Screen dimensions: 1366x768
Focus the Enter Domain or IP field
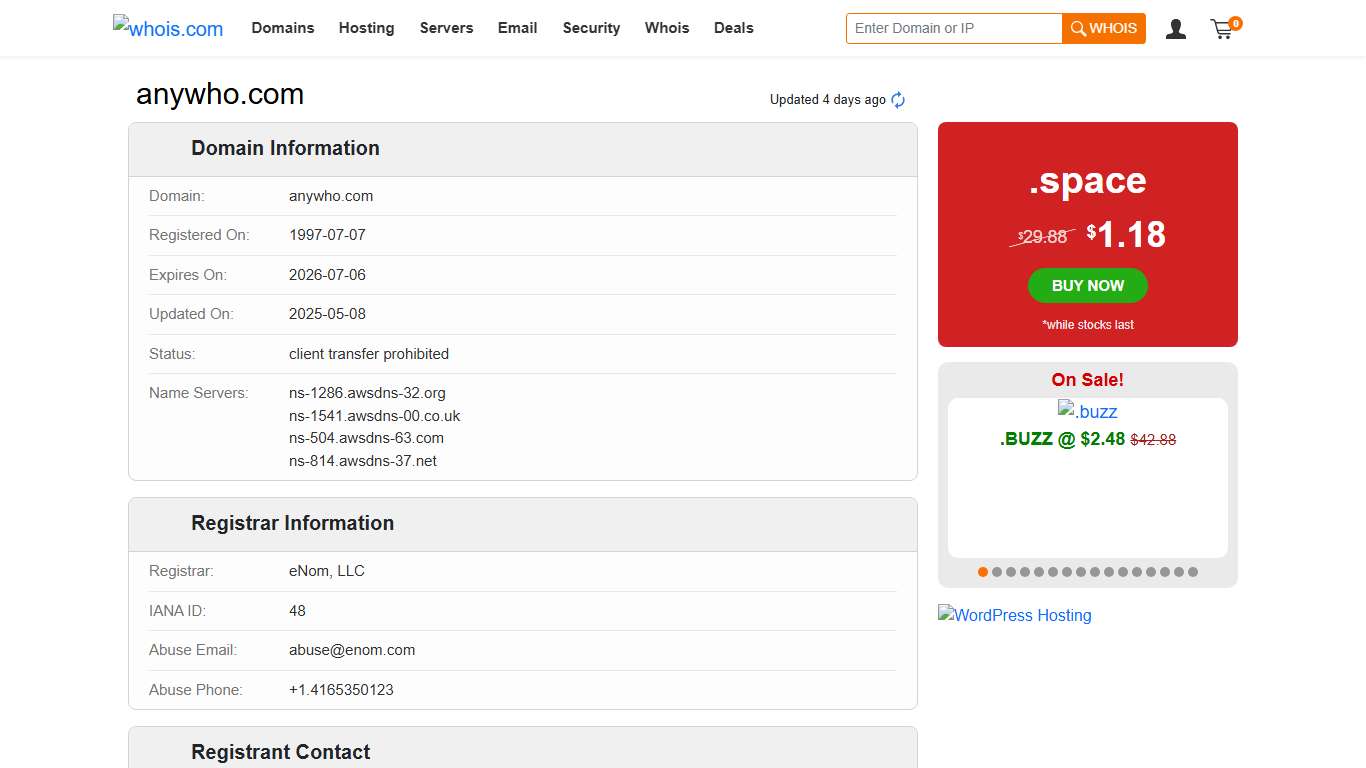coord(953,28)
